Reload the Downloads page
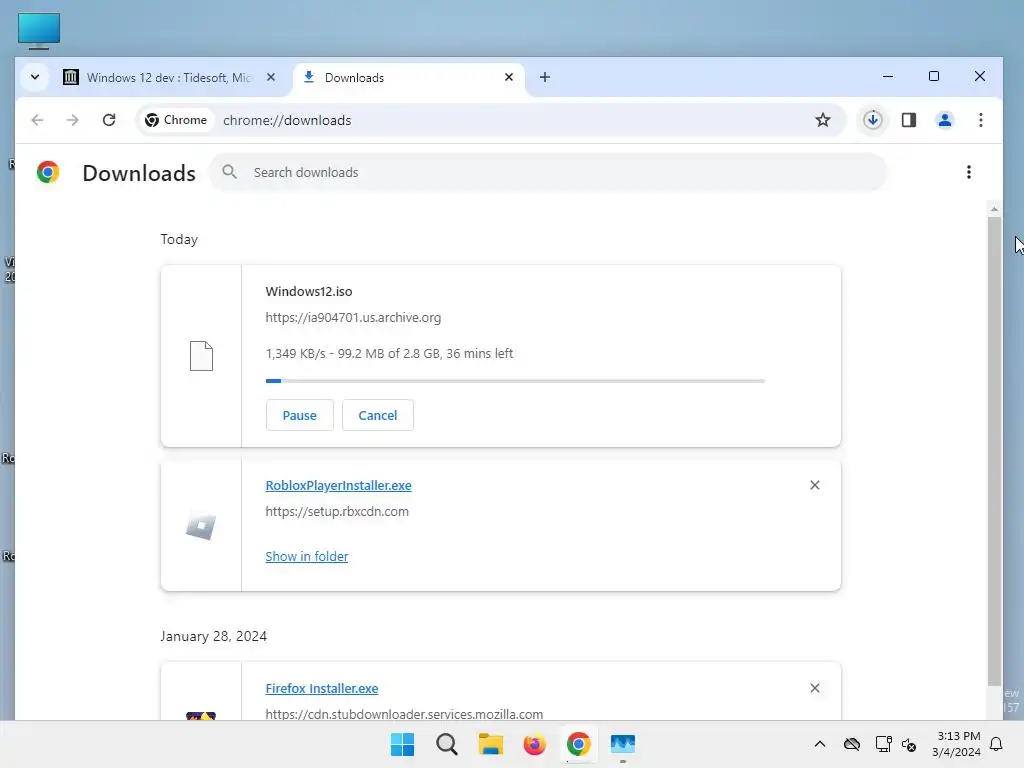 (109, 120)
